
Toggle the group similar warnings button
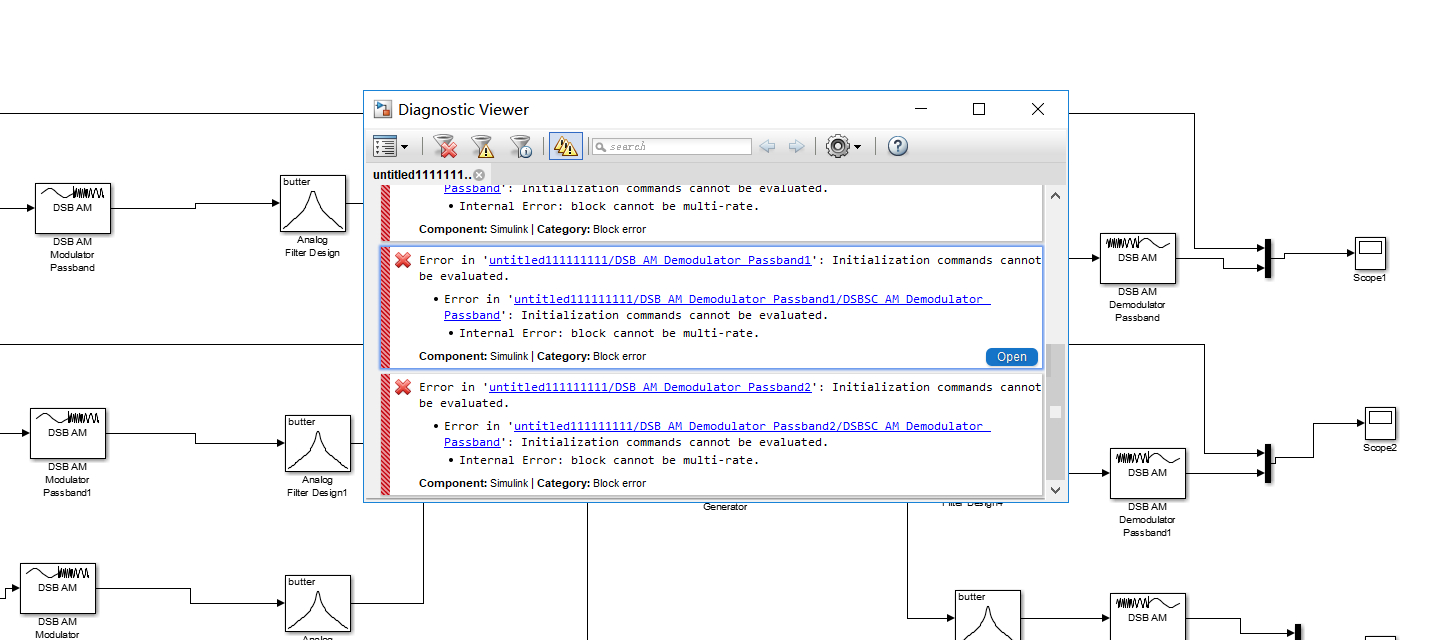566,146
